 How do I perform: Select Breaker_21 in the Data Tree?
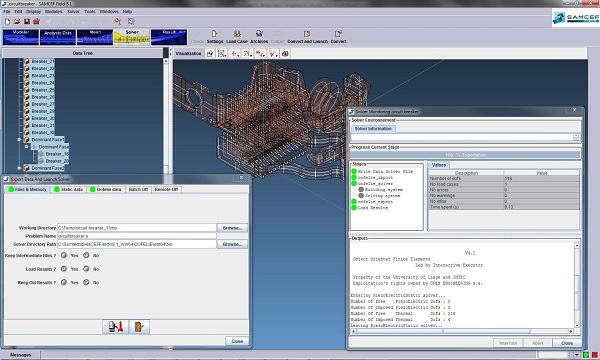43,61
